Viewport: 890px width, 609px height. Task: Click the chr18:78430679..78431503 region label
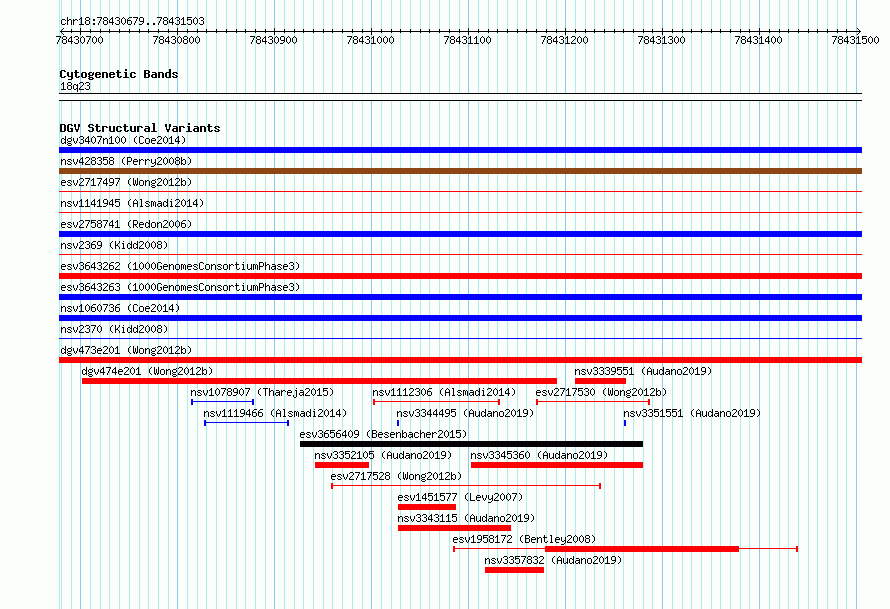click(132, 21)
